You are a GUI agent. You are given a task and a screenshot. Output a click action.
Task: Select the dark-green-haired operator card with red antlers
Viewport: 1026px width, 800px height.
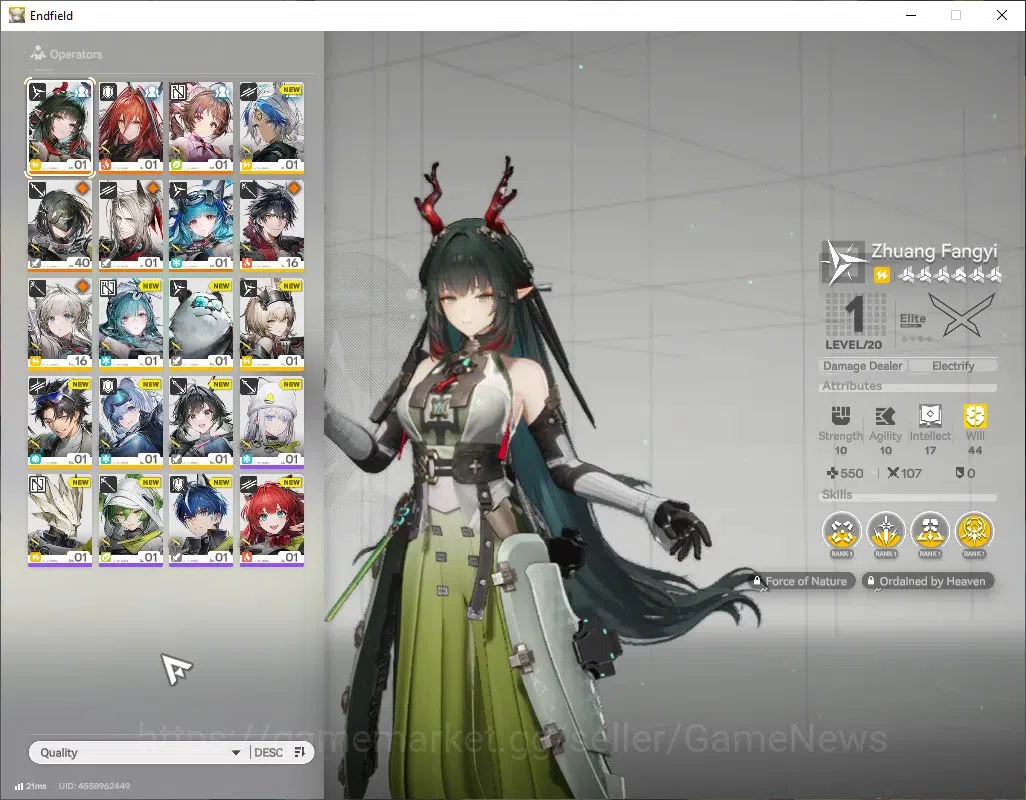60,128
